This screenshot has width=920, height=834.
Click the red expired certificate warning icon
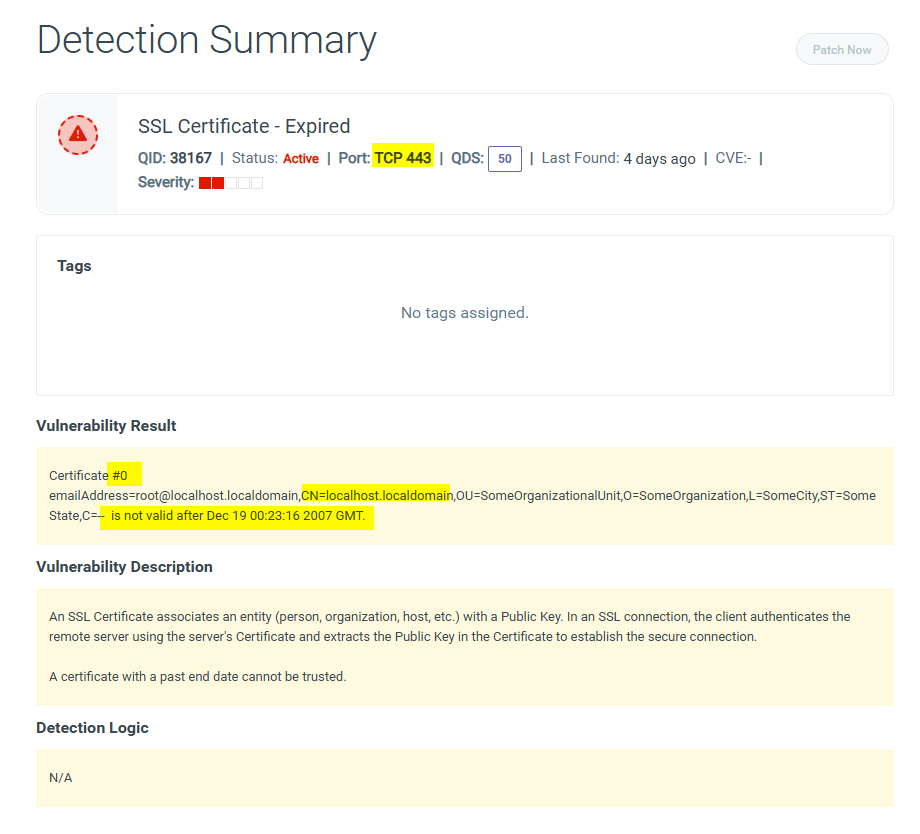(78, 134)
